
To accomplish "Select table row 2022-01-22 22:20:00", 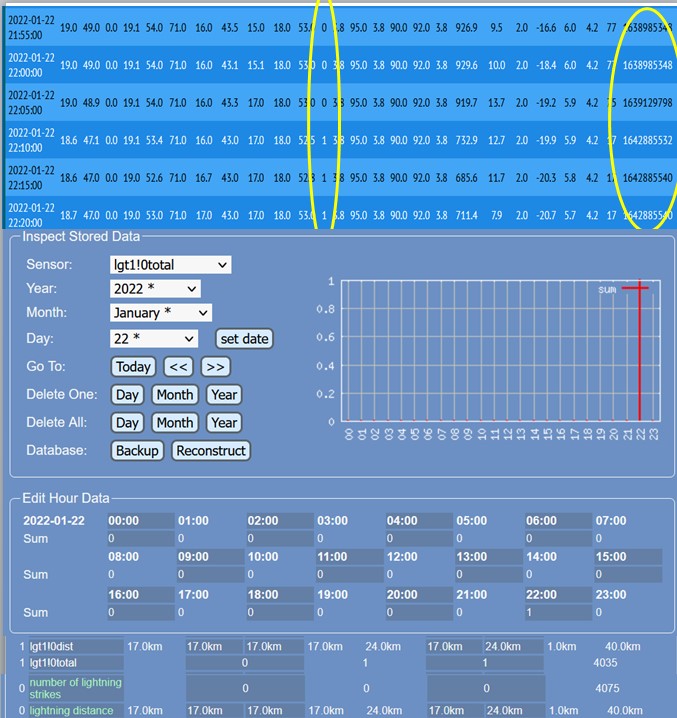I will [x=339, y=214].
